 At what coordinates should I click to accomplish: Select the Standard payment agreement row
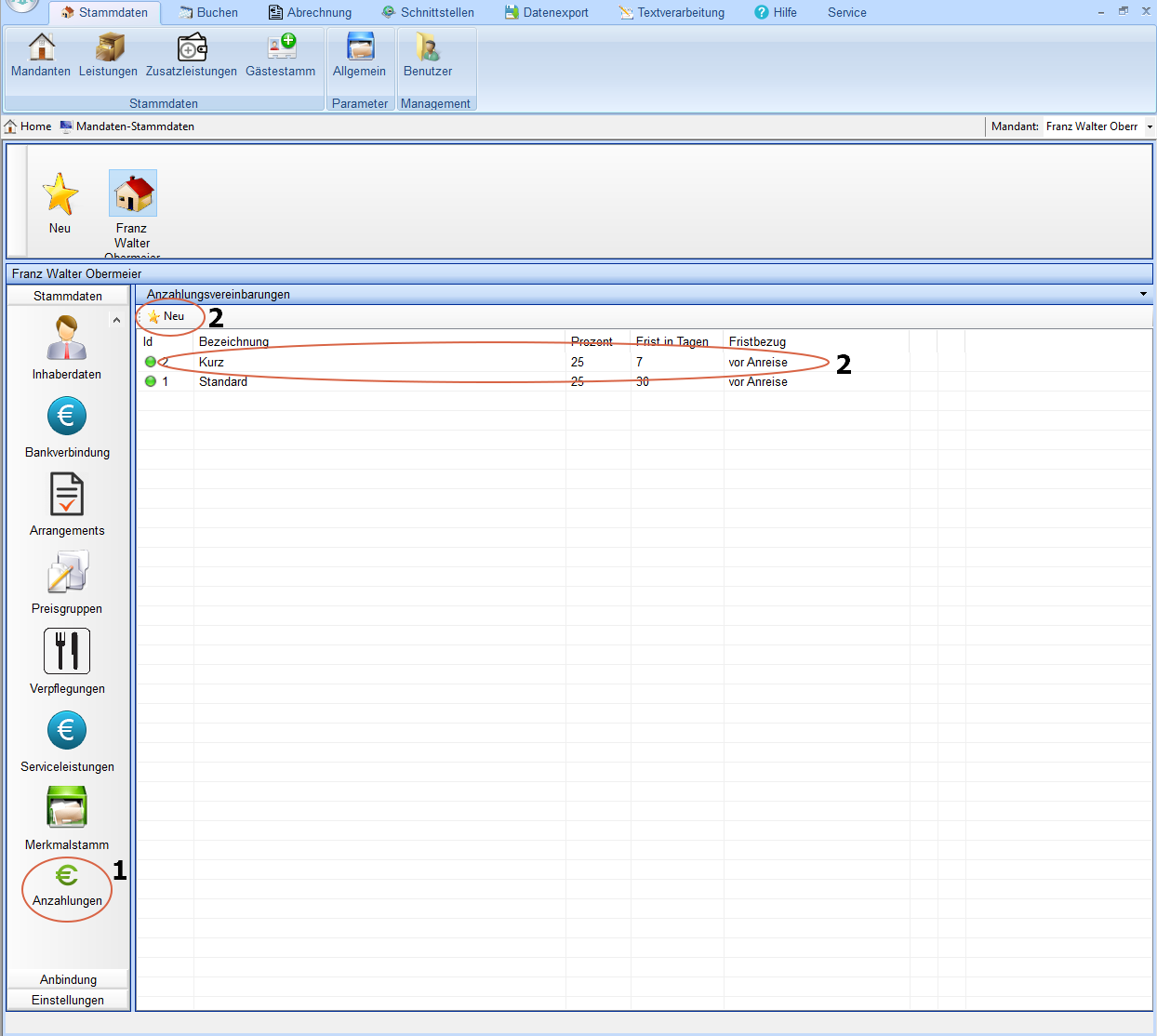pyautogui.click(x=223, y=381)
